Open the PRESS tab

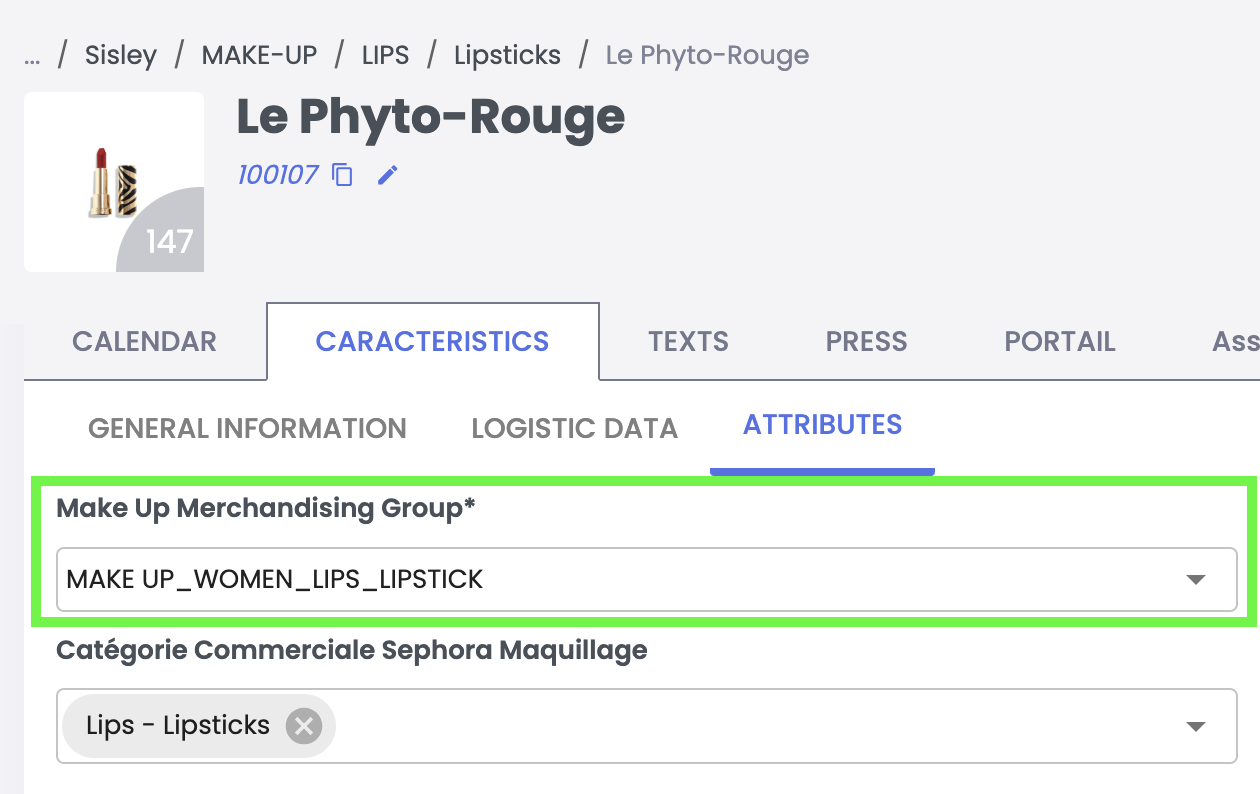pos(866,342)
